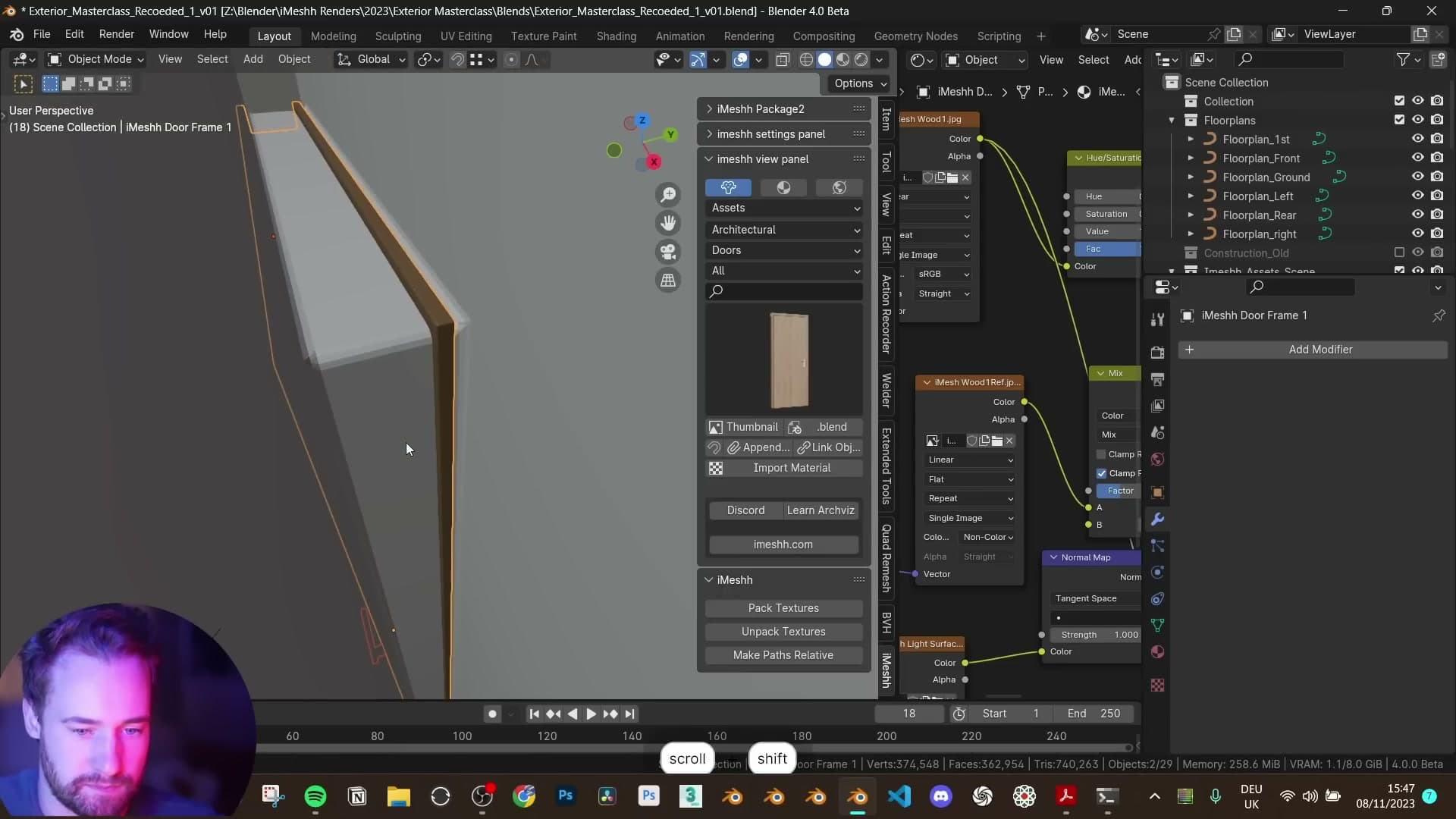
Task: Switch viewport to rendered shading mode
Action: coord(861,60)
